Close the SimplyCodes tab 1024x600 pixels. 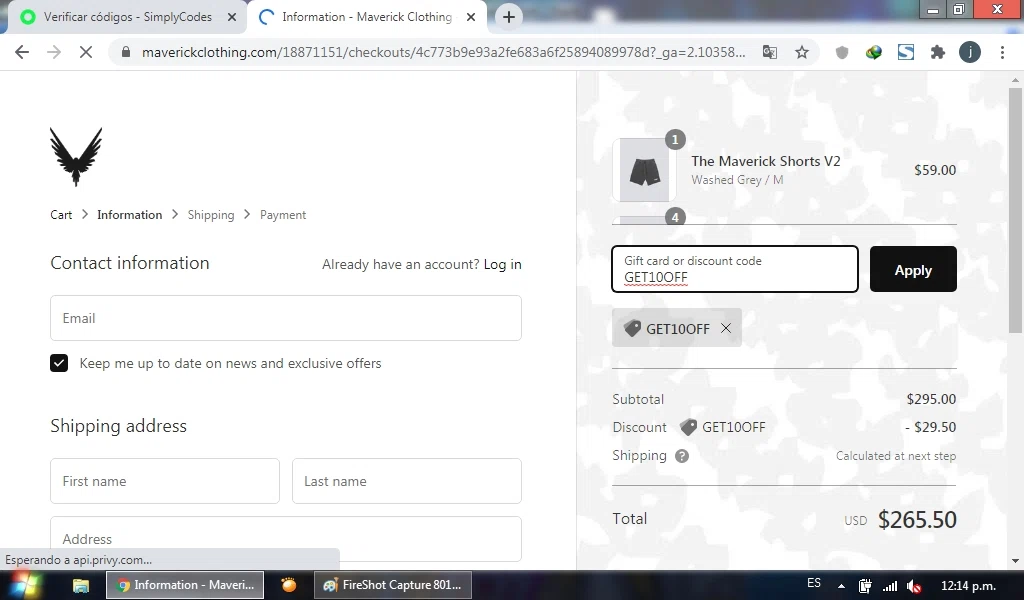point(232,18)
